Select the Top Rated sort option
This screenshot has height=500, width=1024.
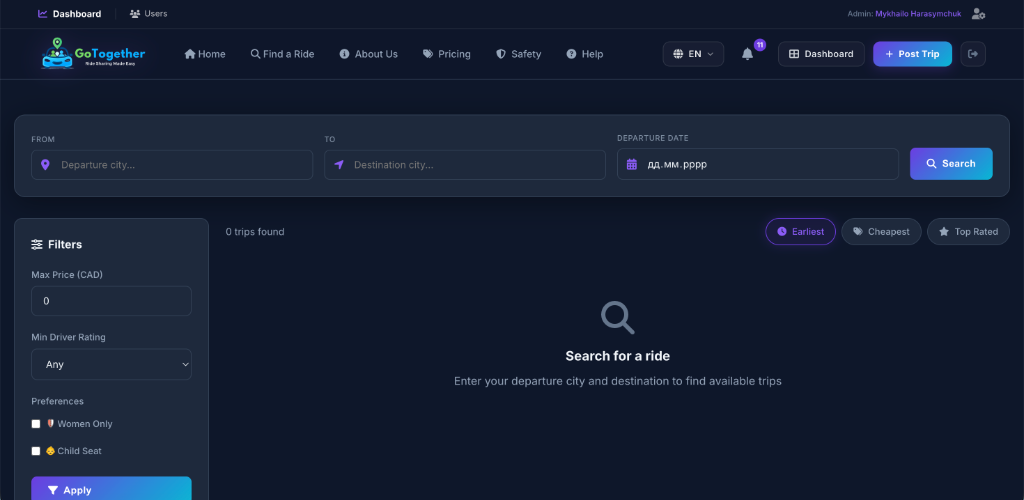[x=968, y=232]
